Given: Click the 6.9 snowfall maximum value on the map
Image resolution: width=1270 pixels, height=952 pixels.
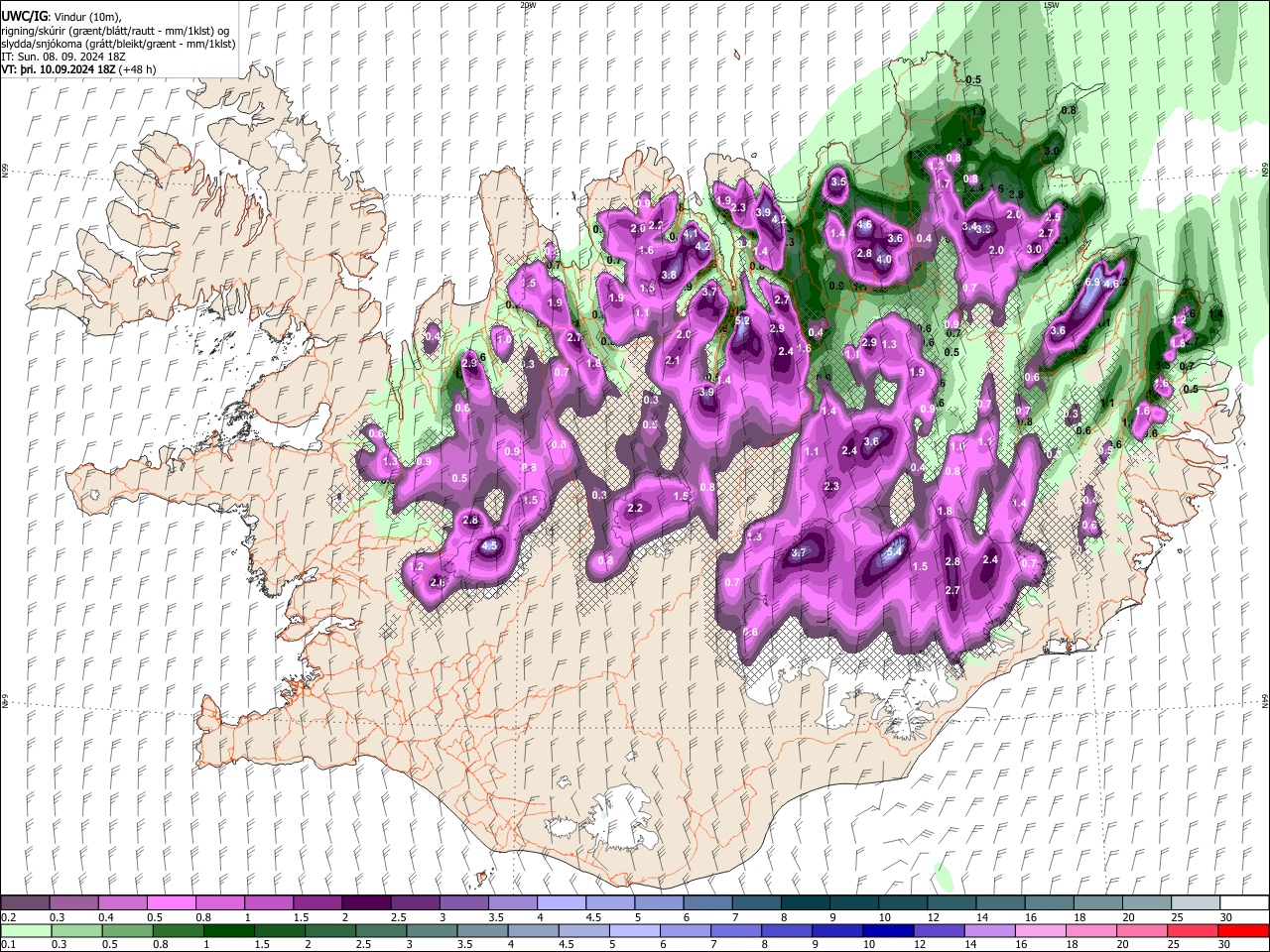Looking at the screenshot, I should pyautogui.click(x=1093, y=283).
